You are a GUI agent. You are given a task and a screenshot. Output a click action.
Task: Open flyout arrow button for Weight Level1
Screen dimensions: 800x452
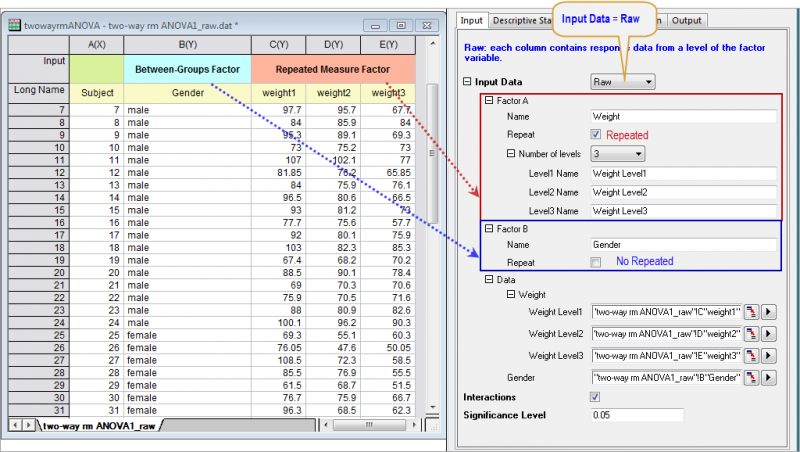tap(768, 312)
